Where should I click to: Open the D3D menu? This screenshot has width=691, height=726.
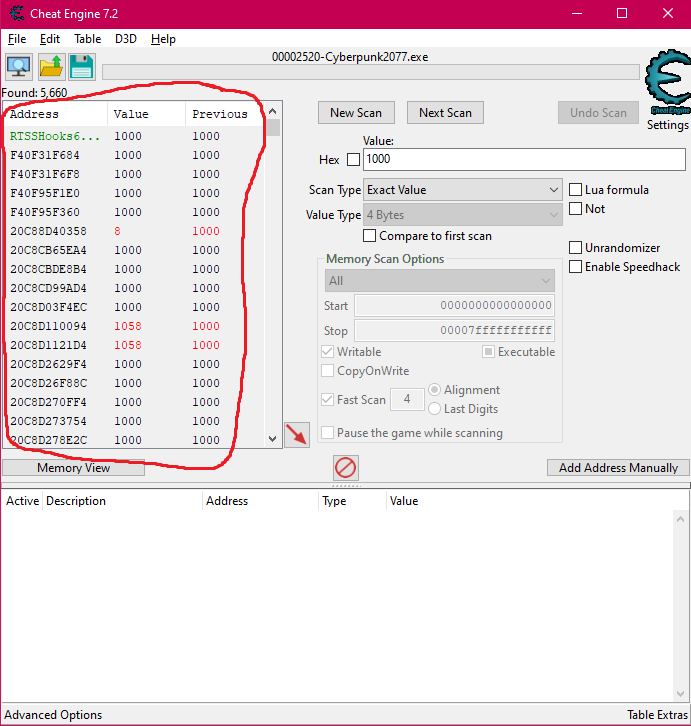click(x=126, y=39)
